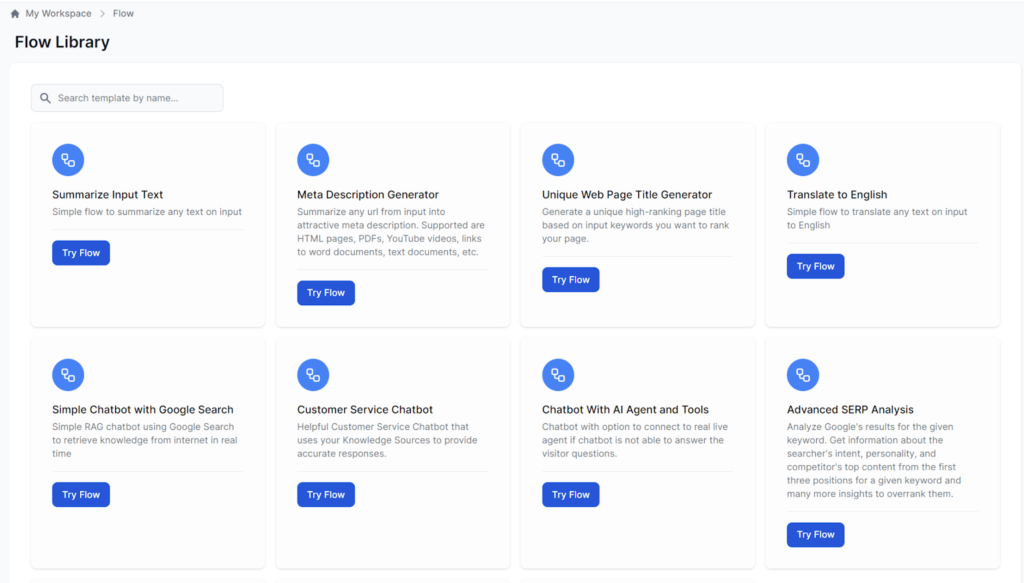This screenshot has width=1024, height=583.
Task: Click the Meta Description Generator flow icon
Action: tap(313, 159)
